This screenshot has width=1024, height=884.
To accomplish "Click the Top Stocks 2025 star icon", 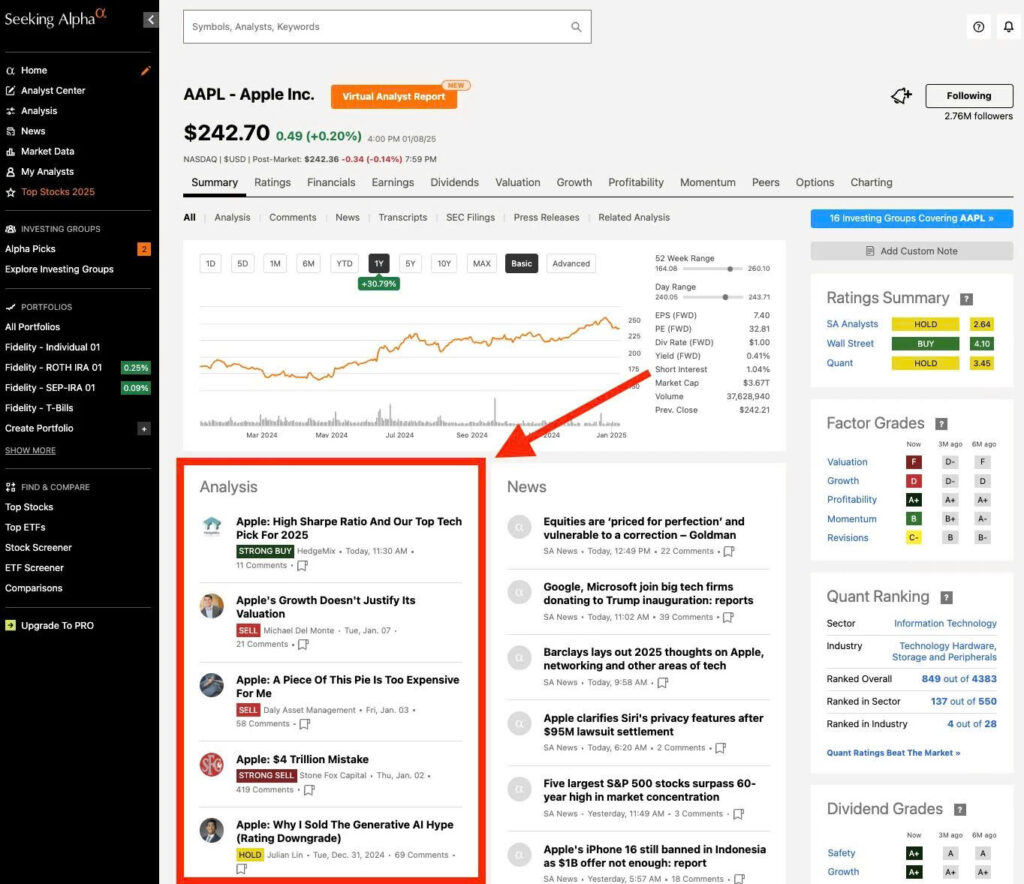I will point(10,192).
